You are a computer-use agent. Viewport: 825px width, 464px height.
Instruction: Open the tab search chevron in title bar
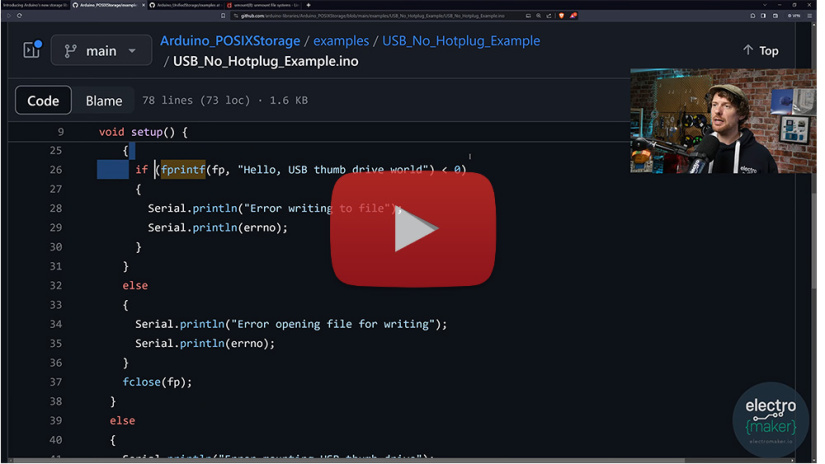(765, 5)
